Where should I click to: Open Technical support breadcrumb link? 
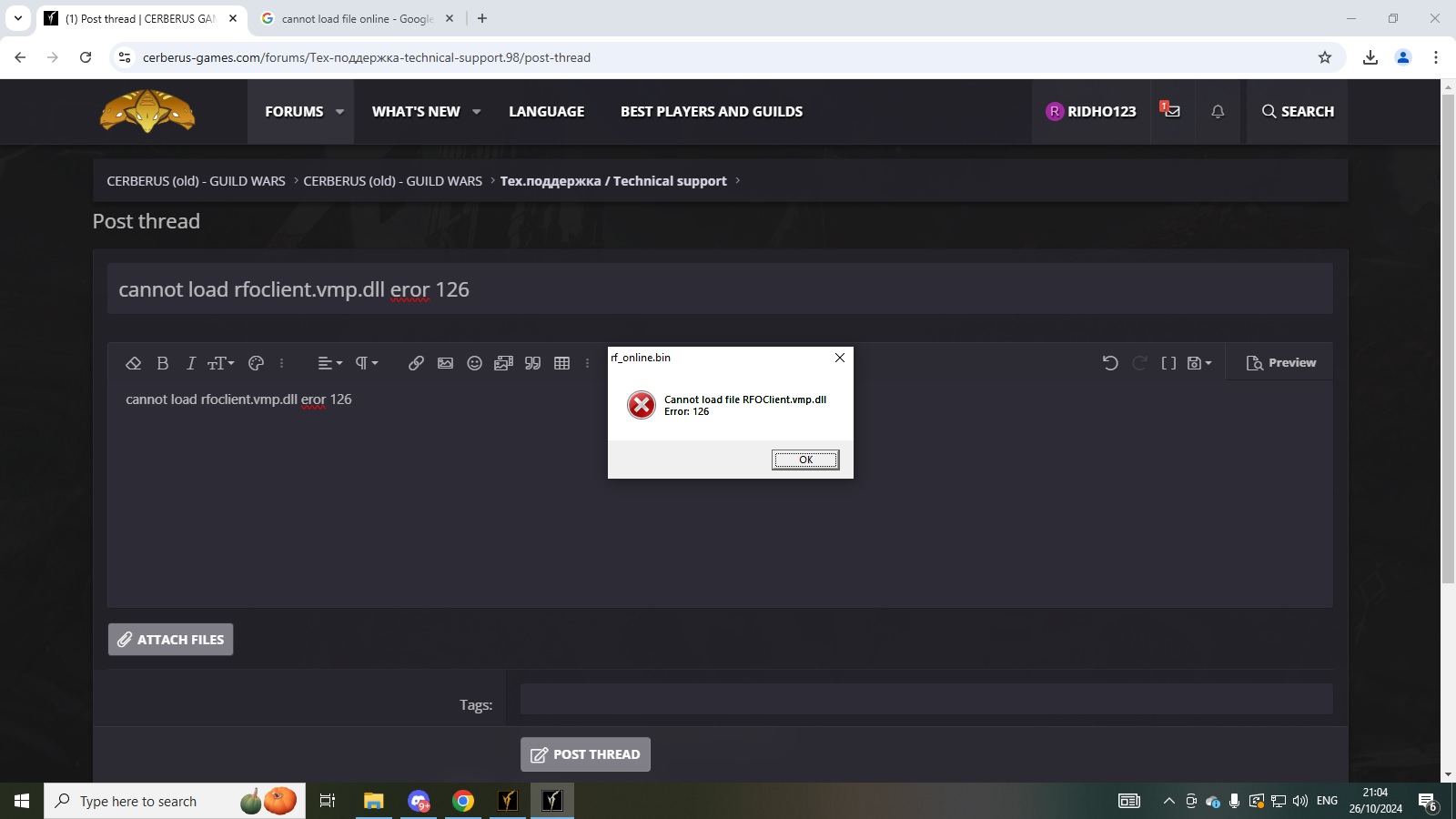coord(613,181)
